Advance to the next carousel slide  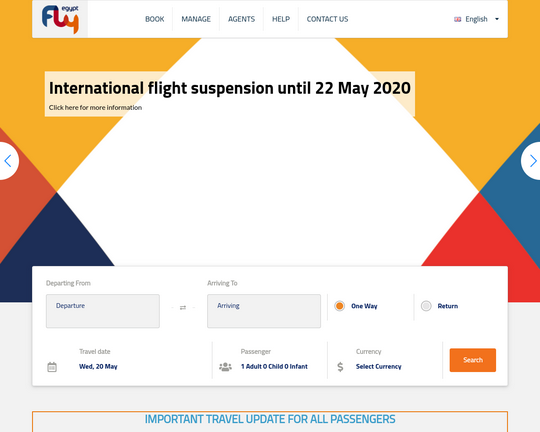click(532, 161)
